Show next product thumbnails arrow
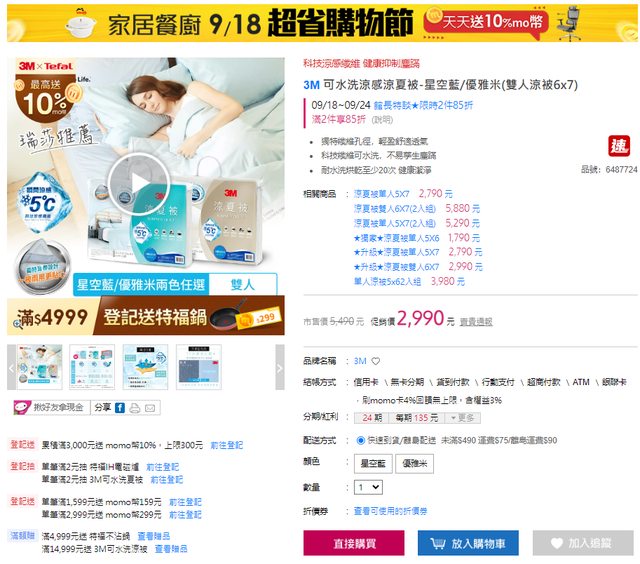The height and width of the screenshot is (564, 640). click(x=280, y=367)
